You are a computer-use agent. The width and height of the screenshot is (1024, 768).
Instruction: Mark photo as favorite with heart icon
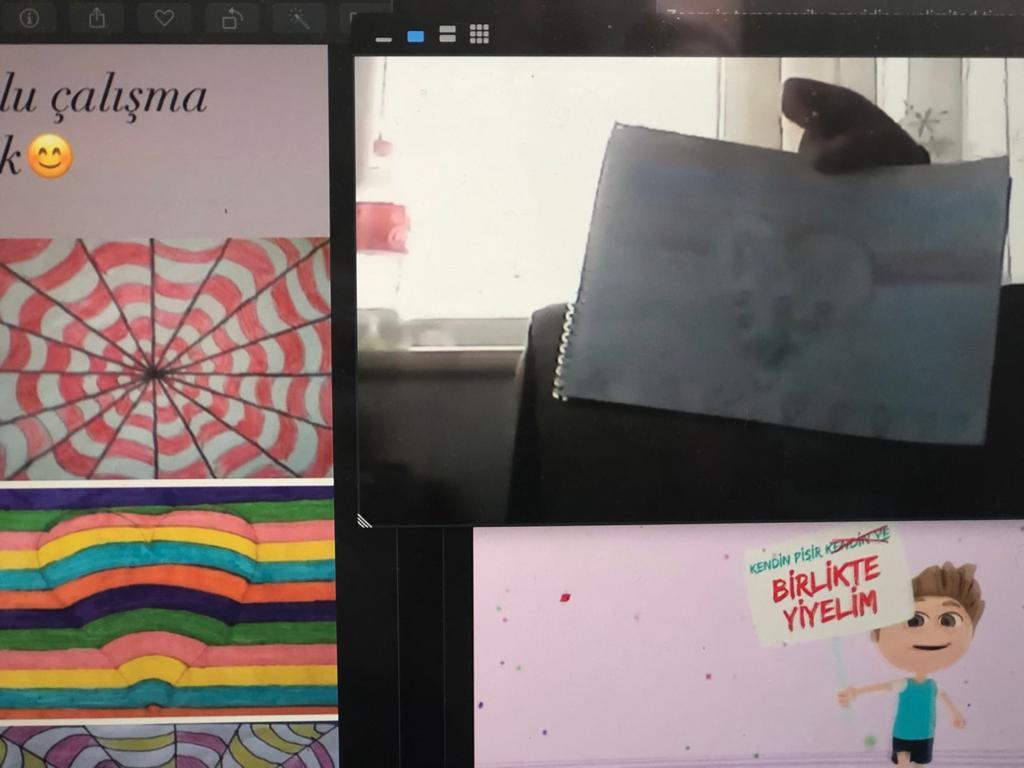[164, 18]
